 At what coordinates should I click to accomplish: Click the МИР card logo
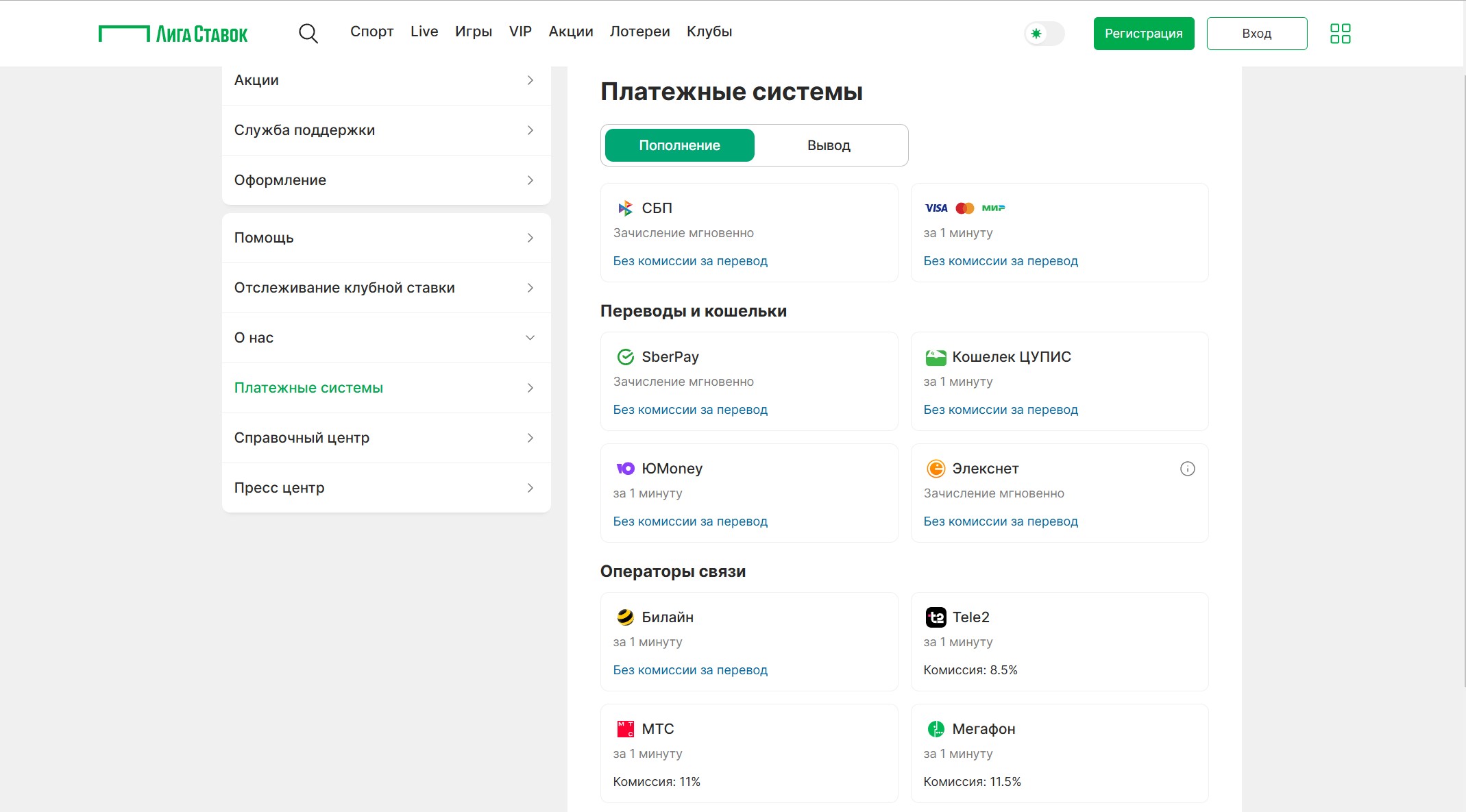(x=993, y=208)
